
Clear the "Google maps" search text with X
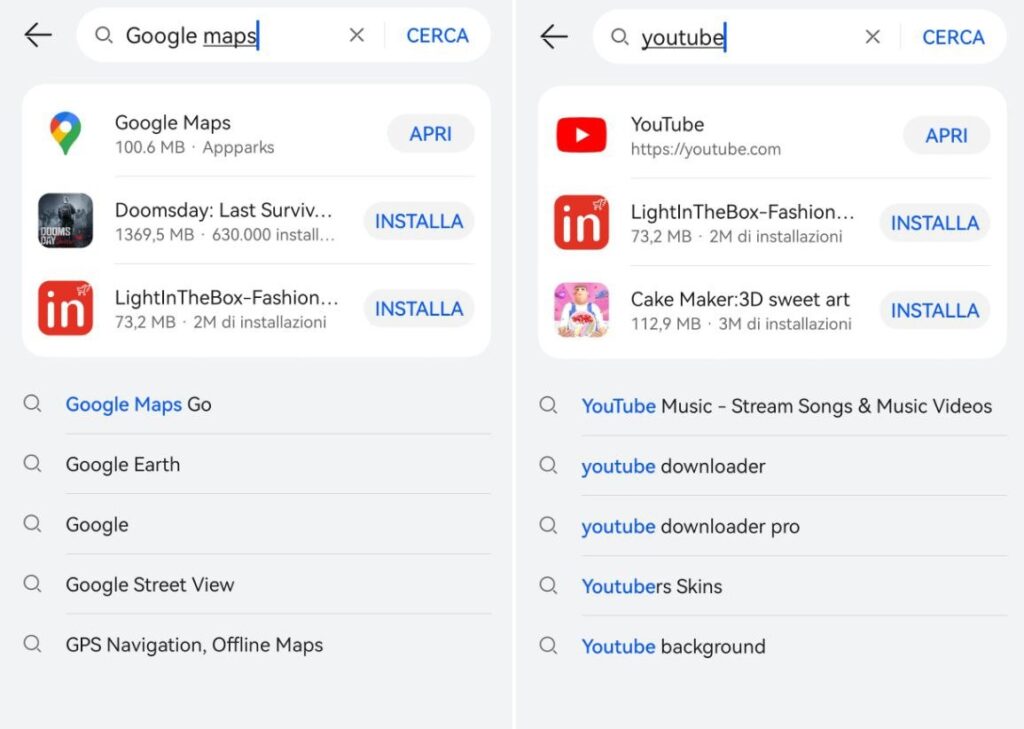pyautogui.click(x=357, y=35)
